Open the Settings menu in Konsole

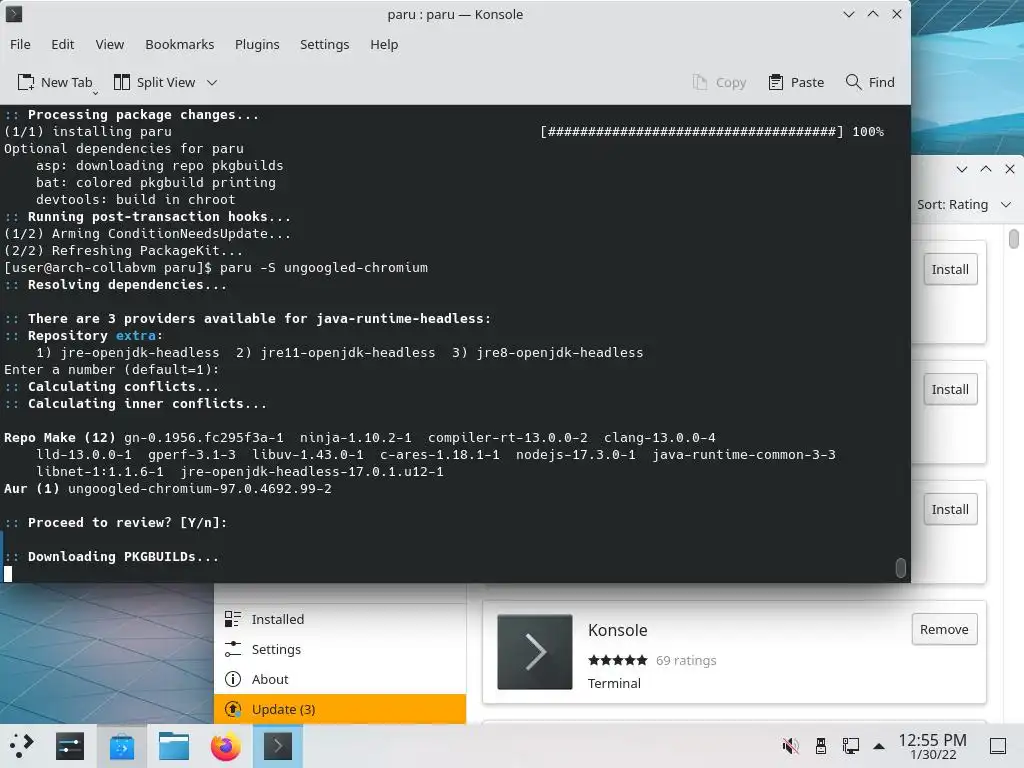pos(324,44)
